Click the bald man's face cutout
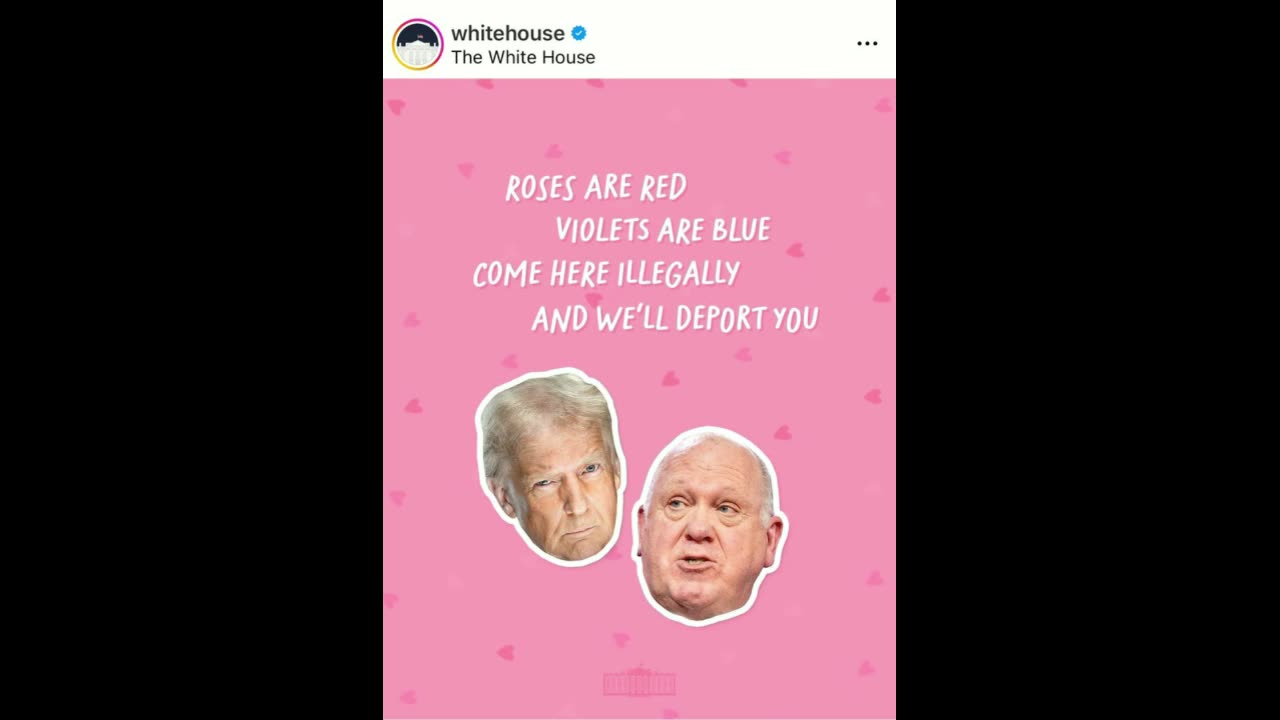Viewport: 1280px width, 720px height. pos(709,526)
